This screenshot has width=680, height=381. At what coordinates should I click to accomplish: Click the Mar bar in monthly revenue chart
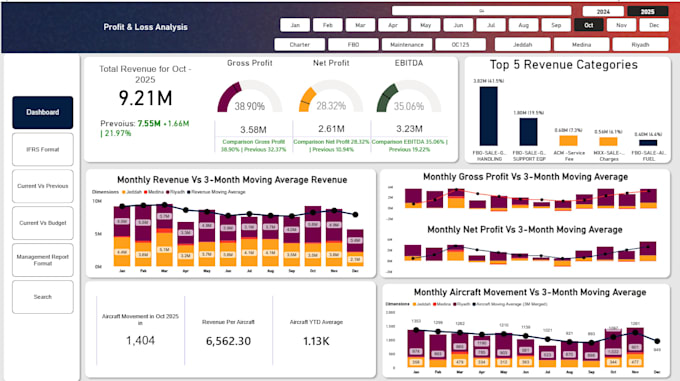click(x=164, y=236)
